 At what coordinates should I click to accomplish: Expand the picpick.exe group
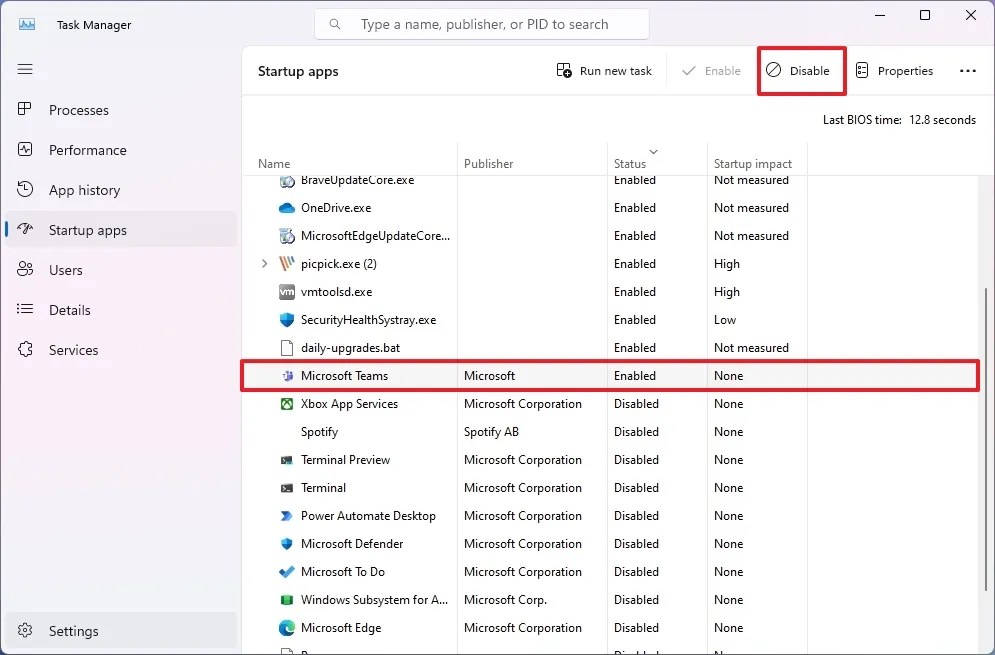[x=263, y=263]
